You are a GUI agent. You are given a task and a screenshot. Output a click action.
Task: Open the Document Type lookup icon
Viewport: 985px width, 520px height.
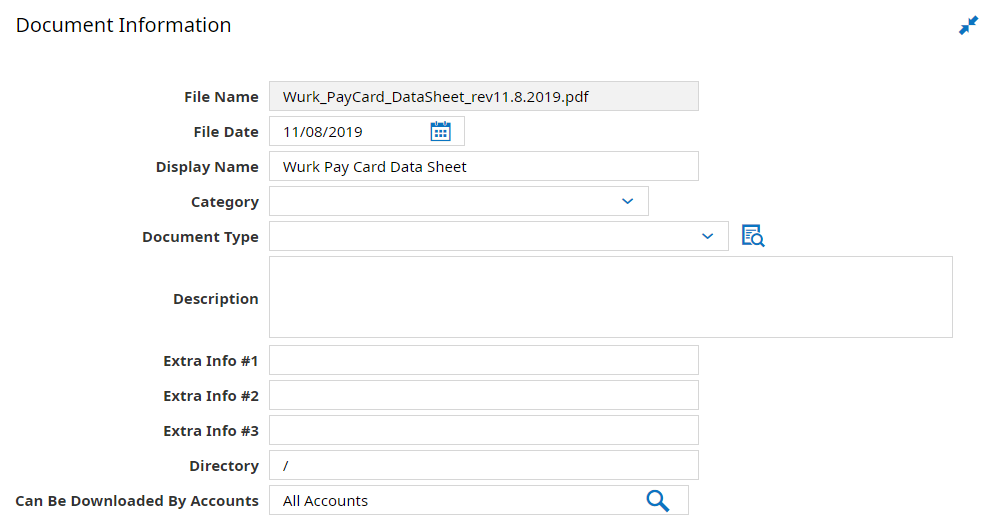point(753,236)
